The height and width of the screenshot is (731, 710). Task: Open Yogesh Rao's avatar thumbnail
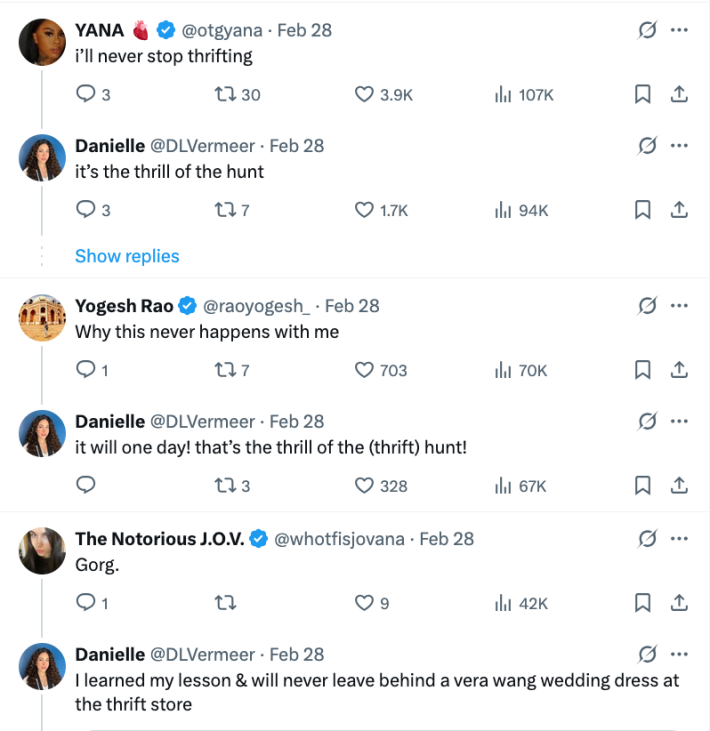[43, 317]
